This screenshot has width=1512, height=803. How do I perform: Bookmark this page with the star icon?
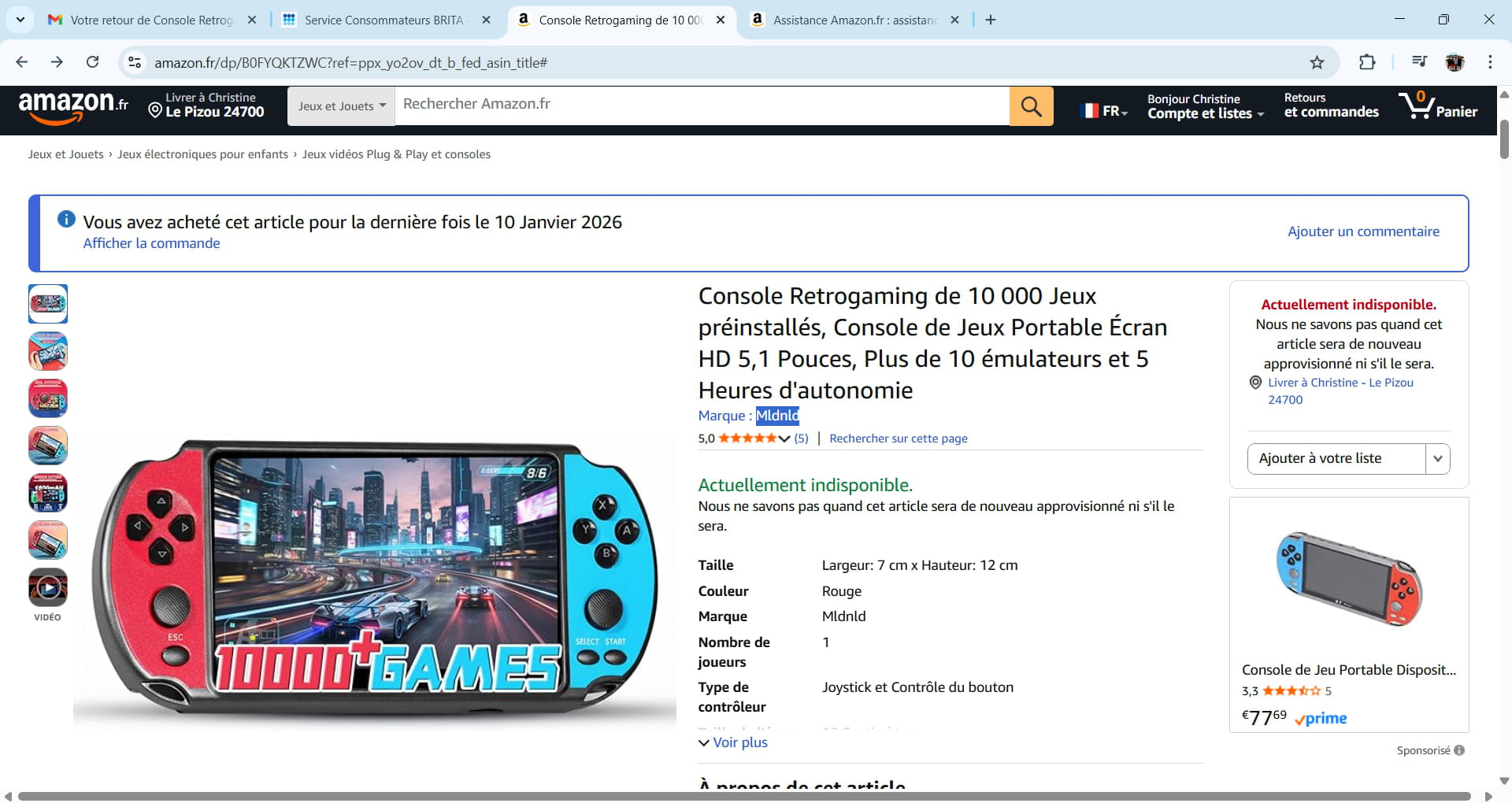tap(1317, 62)
